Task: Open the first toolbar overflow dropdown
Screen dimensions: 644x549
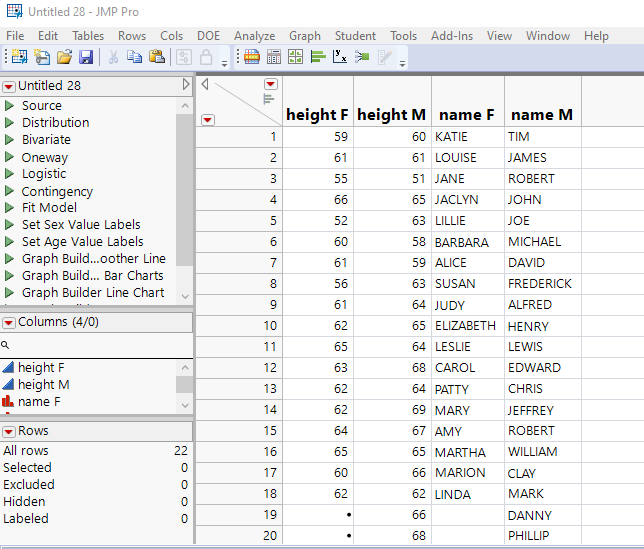Action: click(x=224, y=64)
